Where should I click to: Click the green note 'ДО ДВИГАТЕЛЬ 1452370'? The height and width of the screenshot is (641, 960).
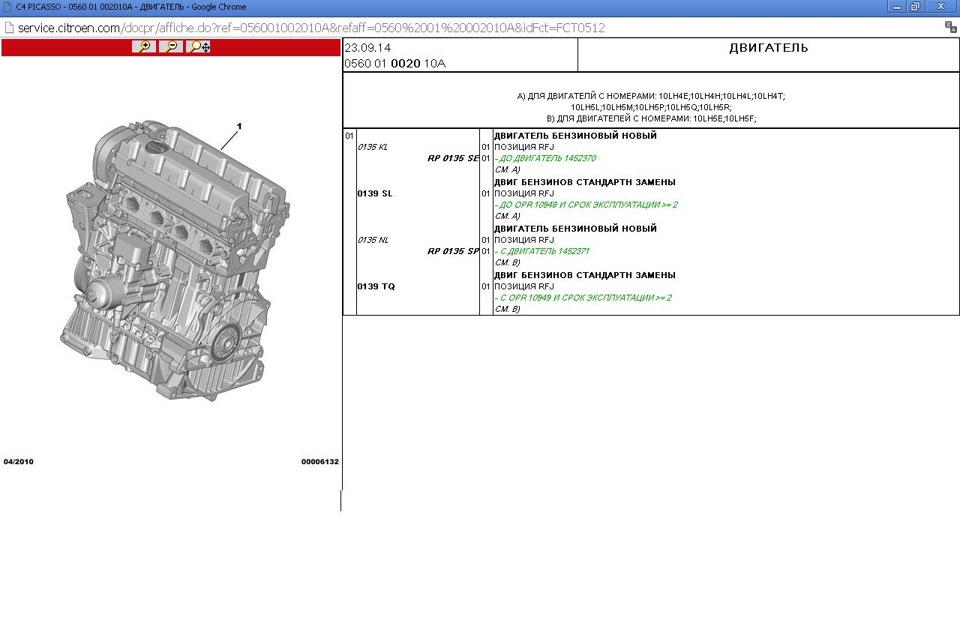click(546, 158)
